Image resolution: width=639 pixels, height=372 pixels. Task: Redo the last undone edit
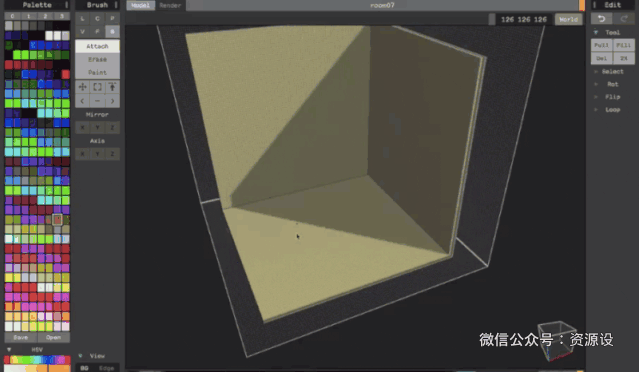click(x=624, y=19)
